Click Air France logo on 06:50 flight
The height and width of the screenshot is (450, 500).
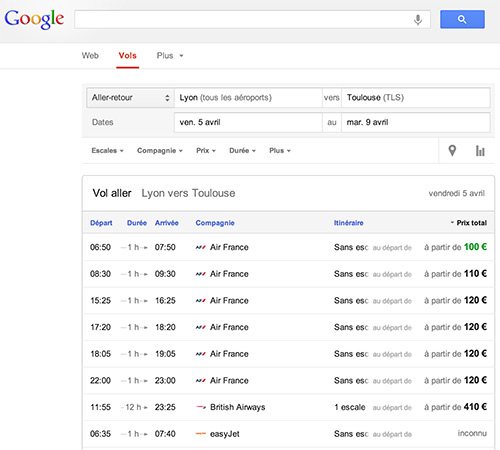point(201,247)
